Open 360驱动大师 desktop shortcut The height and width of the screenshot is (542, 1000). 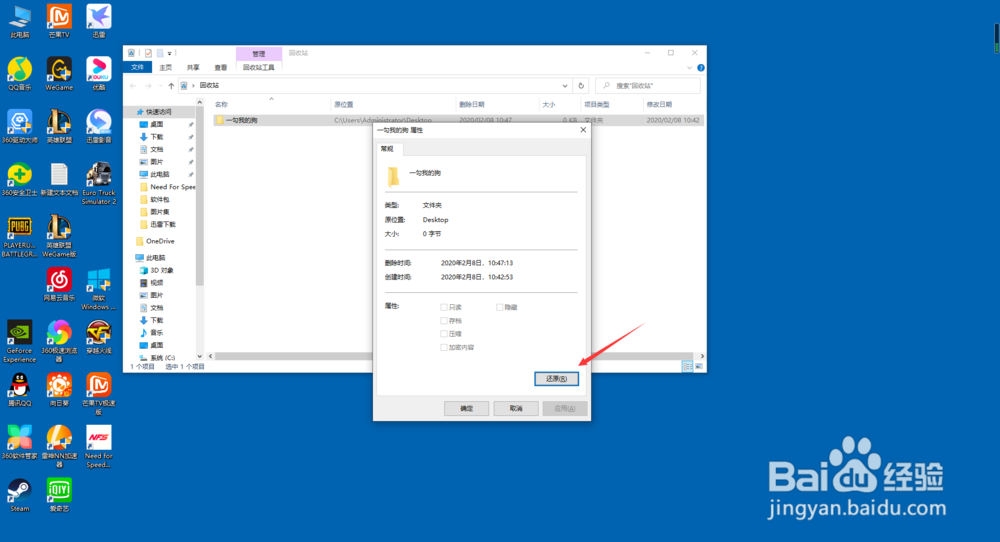(20, 126)
